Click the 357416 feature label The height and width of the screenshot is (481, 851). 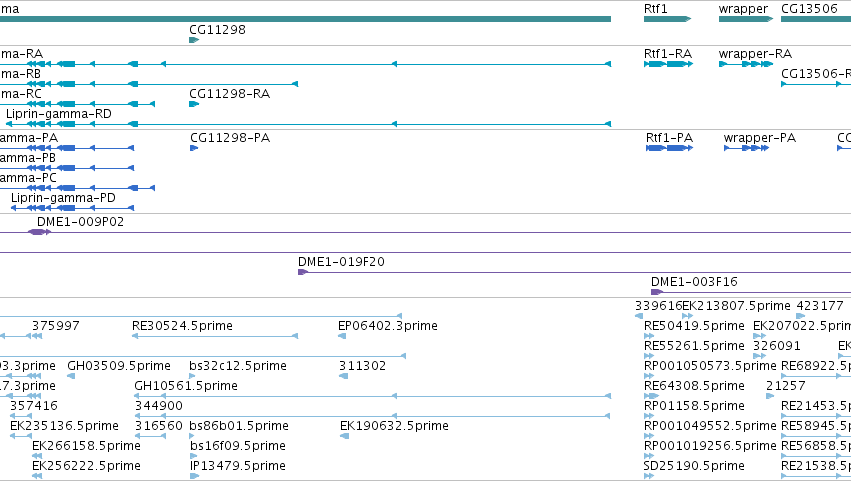[x=33, y=406]
